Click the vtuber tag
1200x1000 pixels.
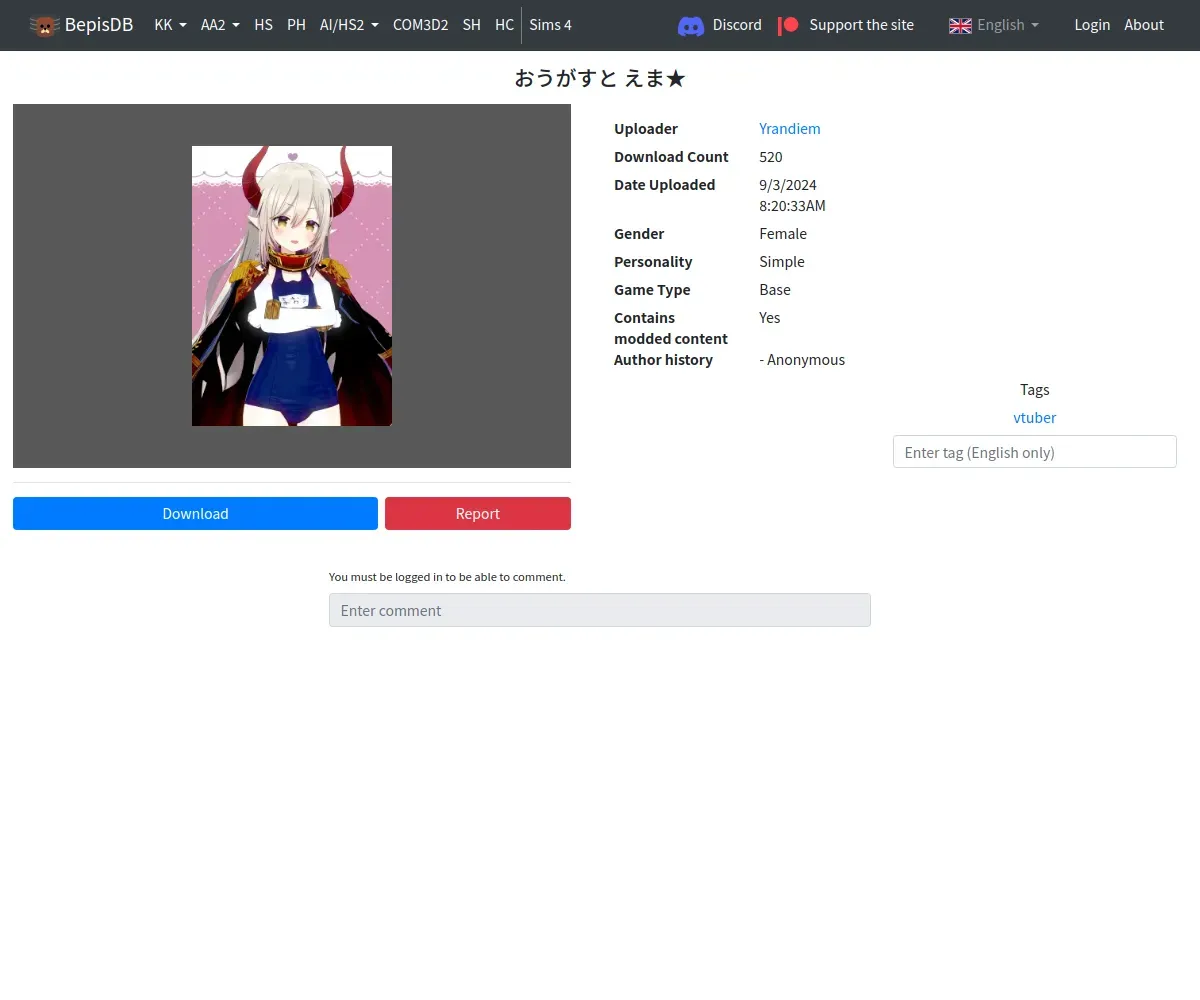tap(1034, 418)
